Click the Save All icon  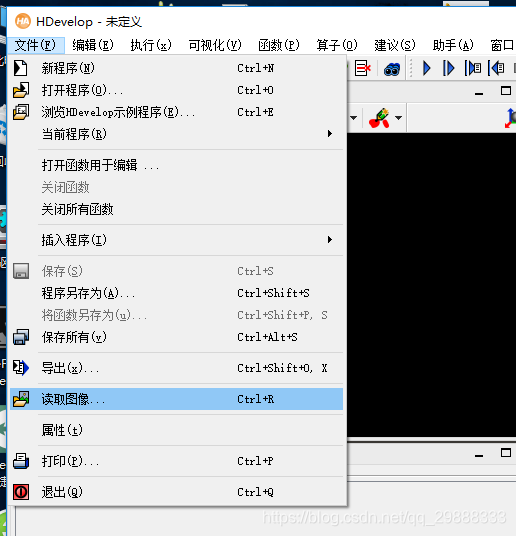click(21, 337)
